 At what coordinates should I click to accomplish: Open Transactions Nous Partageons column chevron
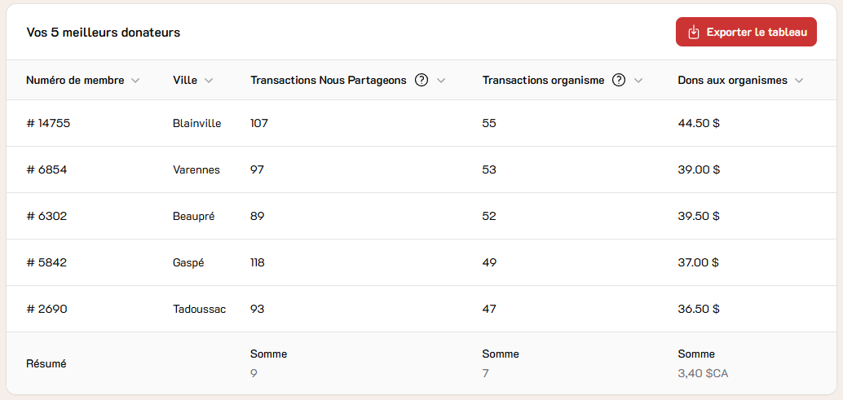click(441, 80)
